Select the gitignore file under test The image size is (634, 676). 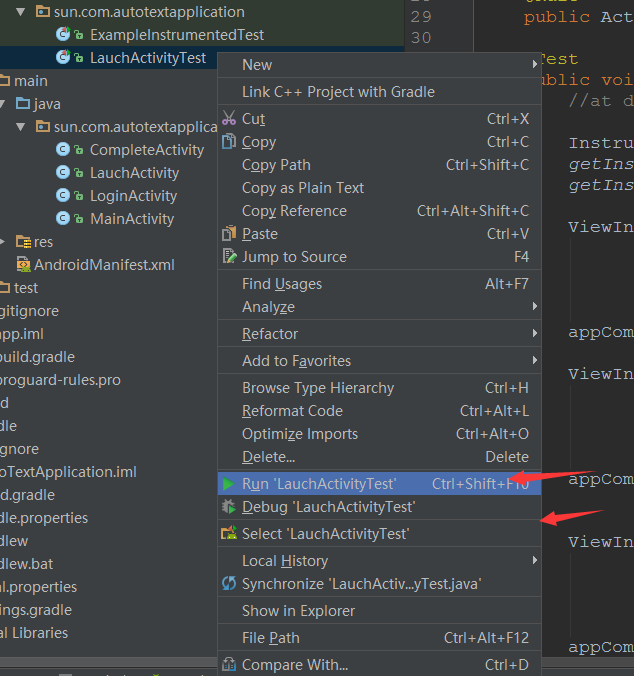point(29,310)
